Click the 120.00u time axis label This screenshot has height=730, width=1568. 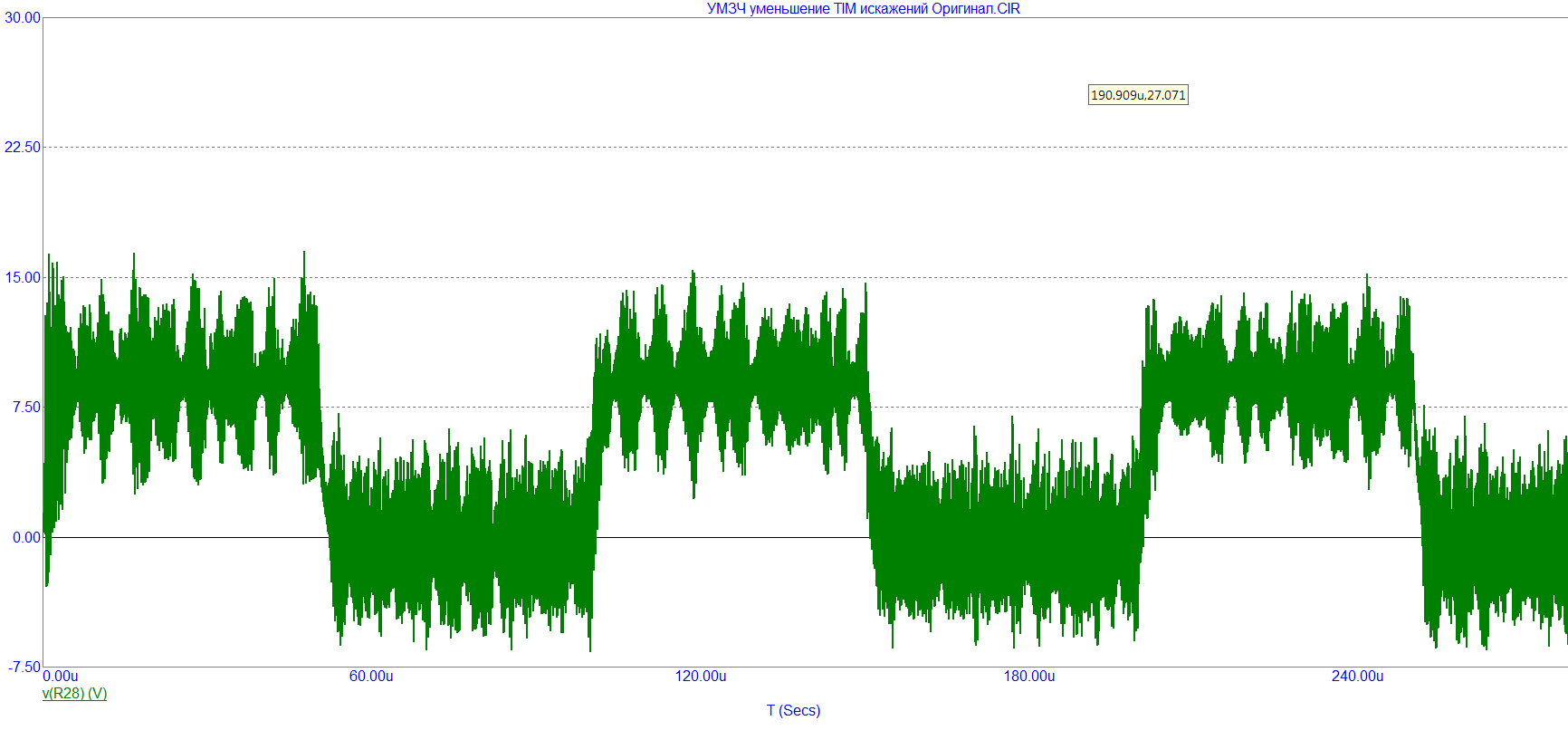[x=701, y=677]
